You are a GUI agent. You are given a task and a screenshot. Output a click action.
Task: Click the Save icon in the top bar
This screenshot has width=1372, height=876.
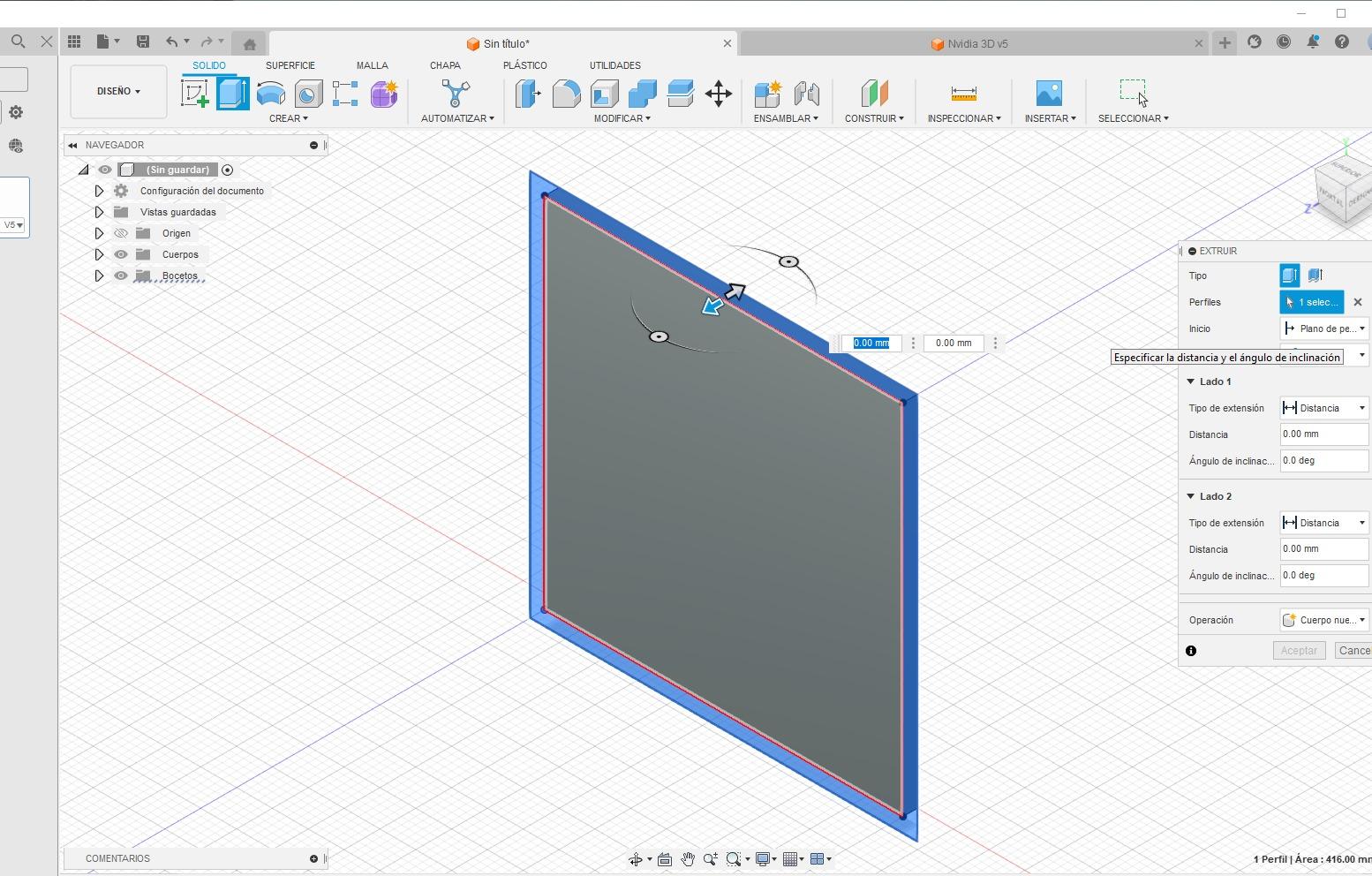pos(143,42)
